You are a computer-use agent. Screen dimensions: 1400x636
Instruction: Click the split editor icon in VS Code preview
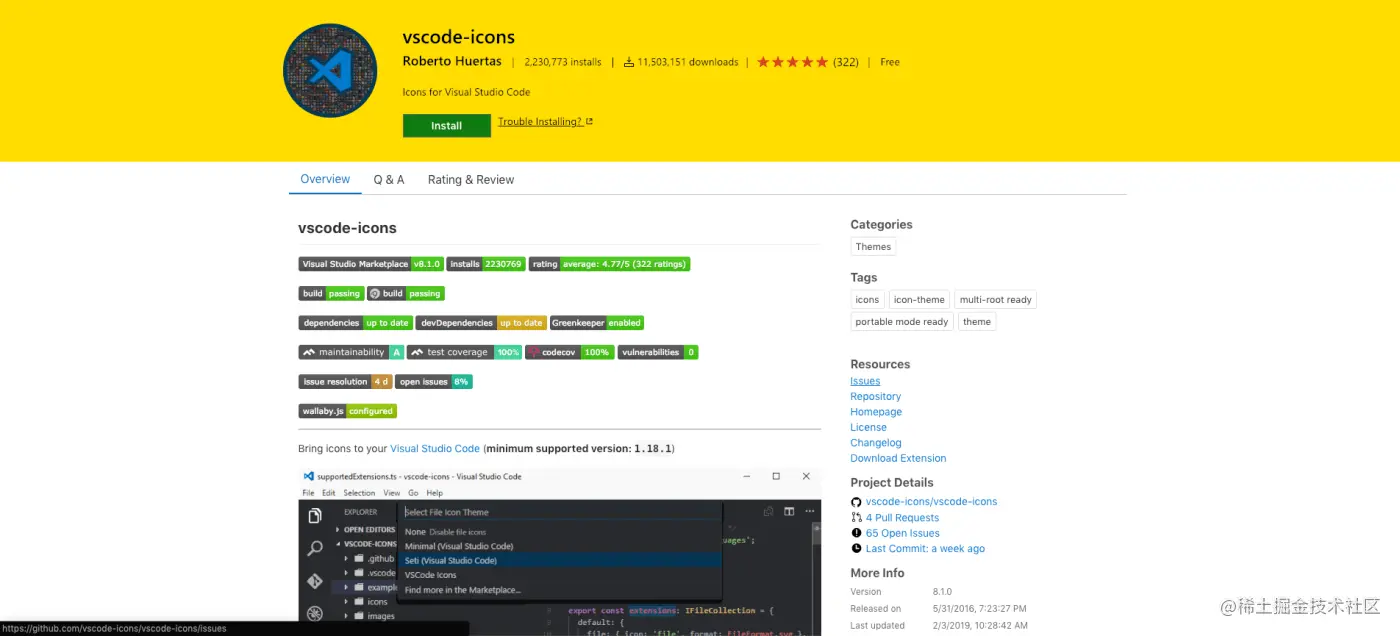(x=789, y=512)
